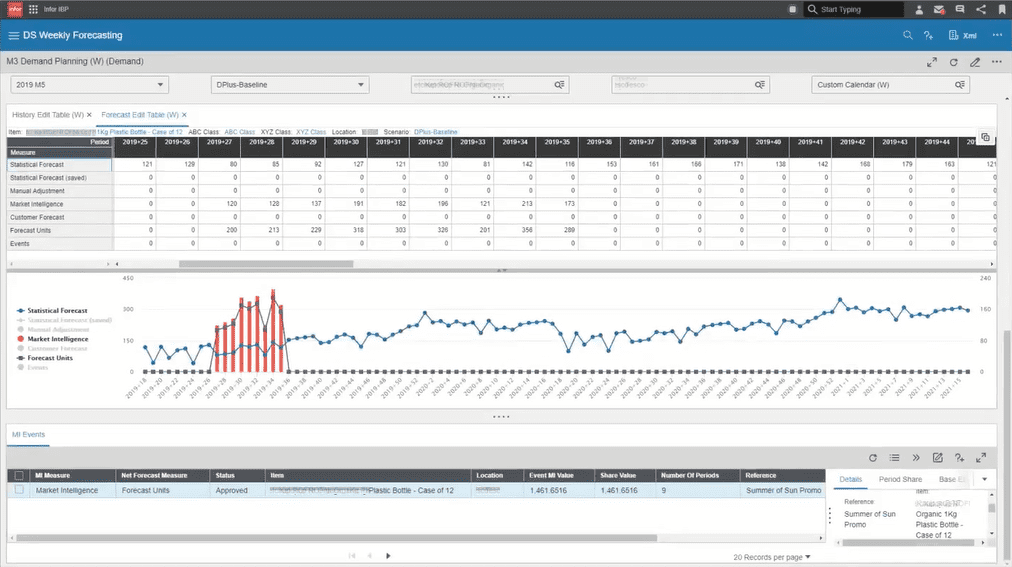Go to next page of records
The image size is (1012, 567).
pos(388,555)
